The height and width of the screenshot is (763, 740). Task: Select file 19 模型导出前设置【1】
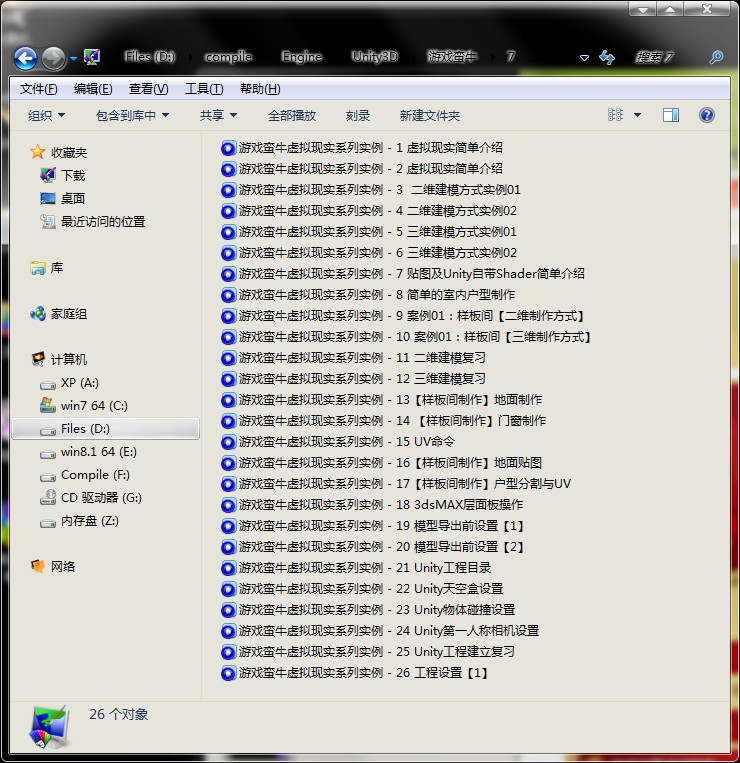(373, 526)
